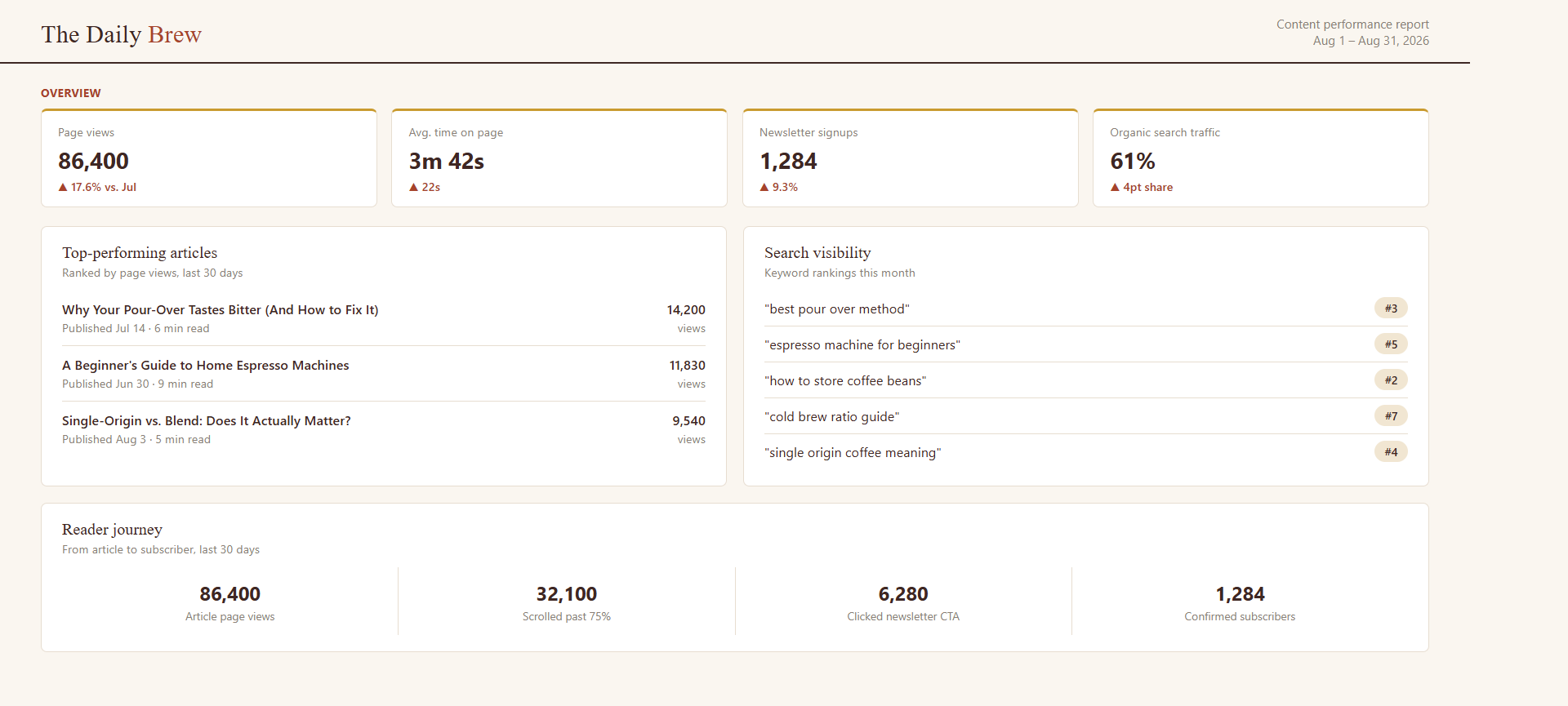Click the 32,100 scrolled past 75% figure

point(567,594)
